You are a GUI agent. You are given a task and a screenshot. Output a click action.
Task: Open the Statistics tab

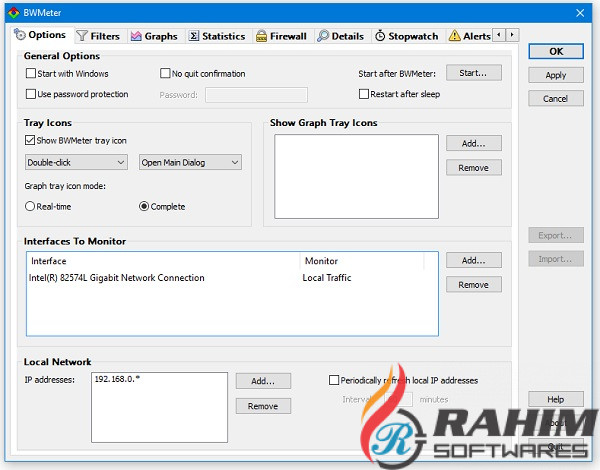point(218,36)
